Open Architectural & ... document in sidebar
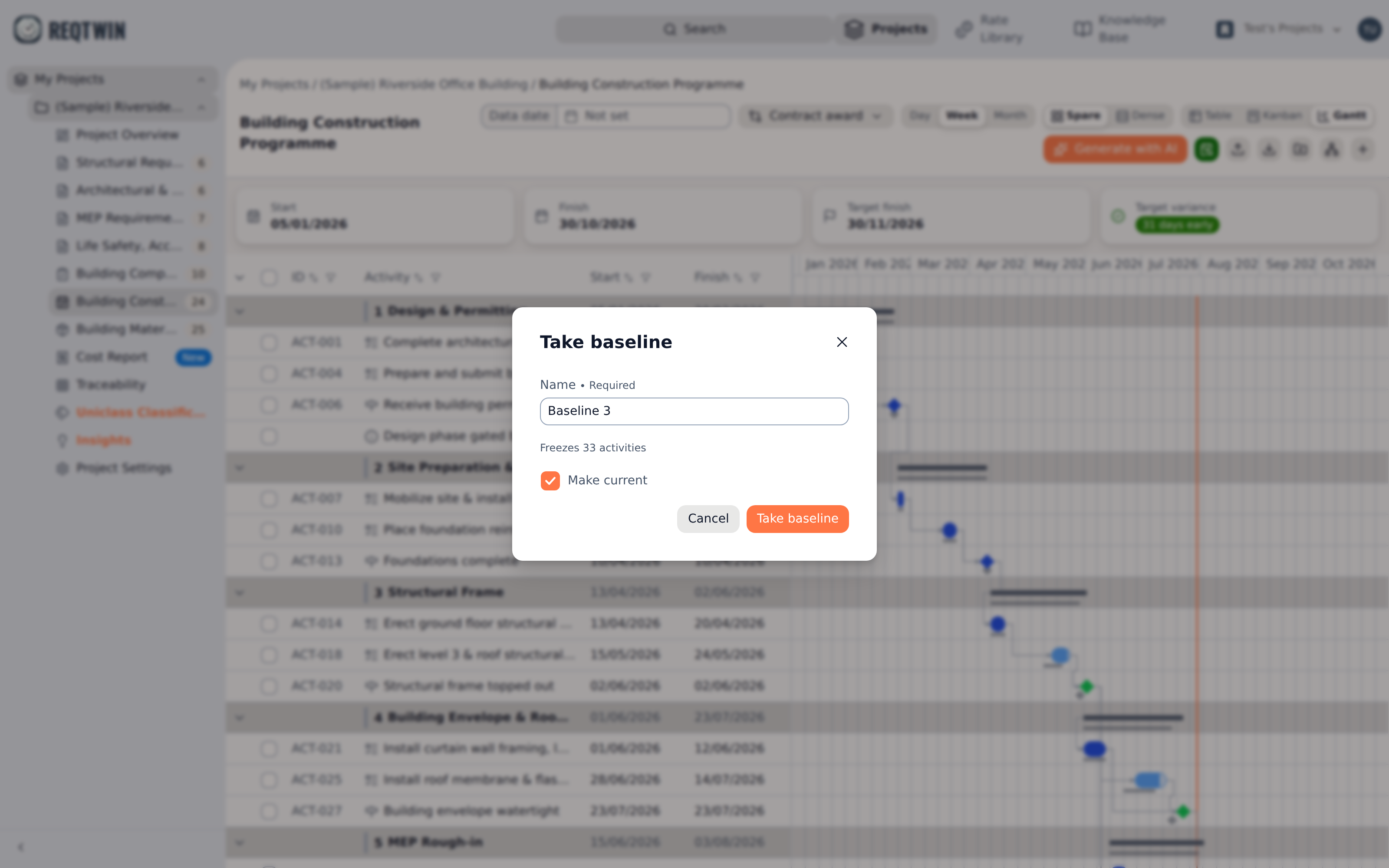The width and height of the screenshot is (1389, 868). click(129, 191)
